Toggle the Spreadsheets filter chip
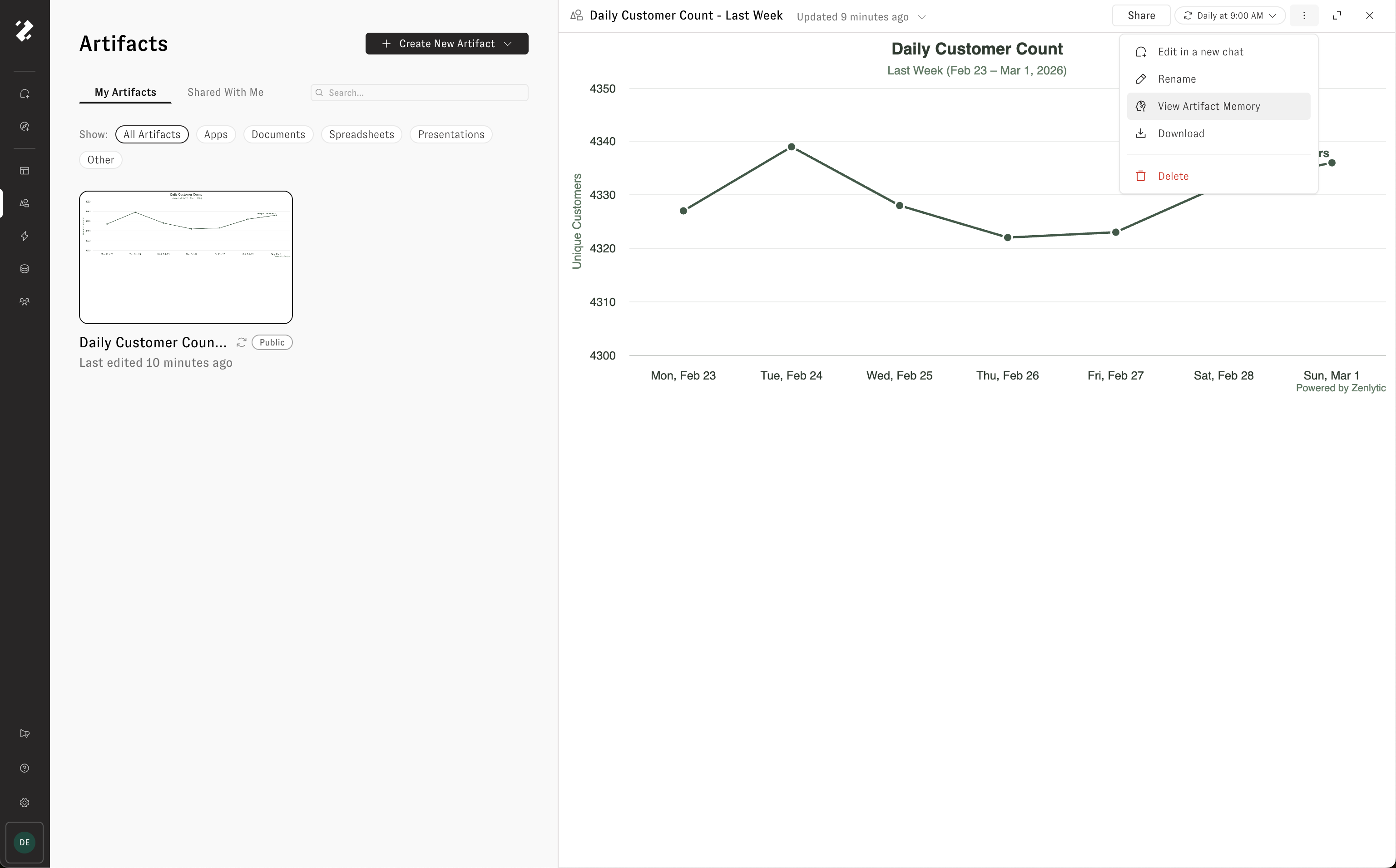The width and height of the screenshot is (1396, 868). 361,134
